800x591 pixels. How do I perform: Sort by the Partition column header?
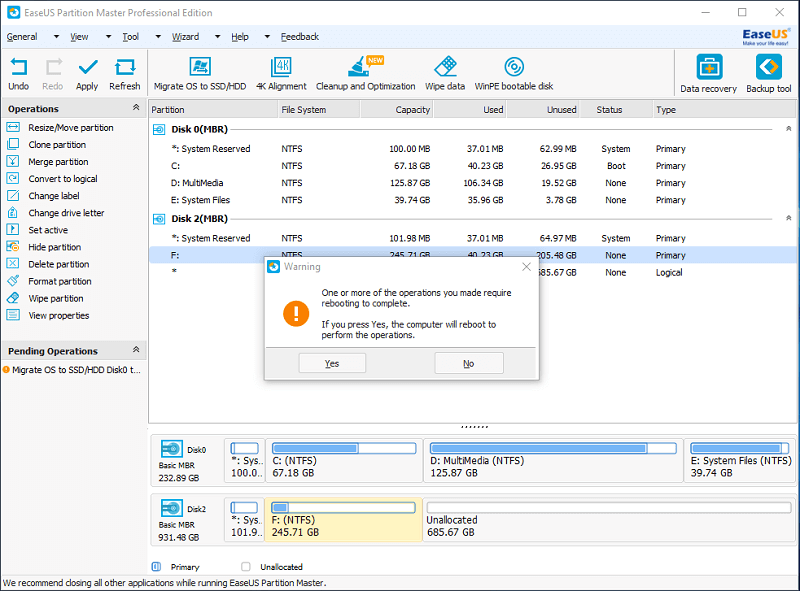coord(214,110)
